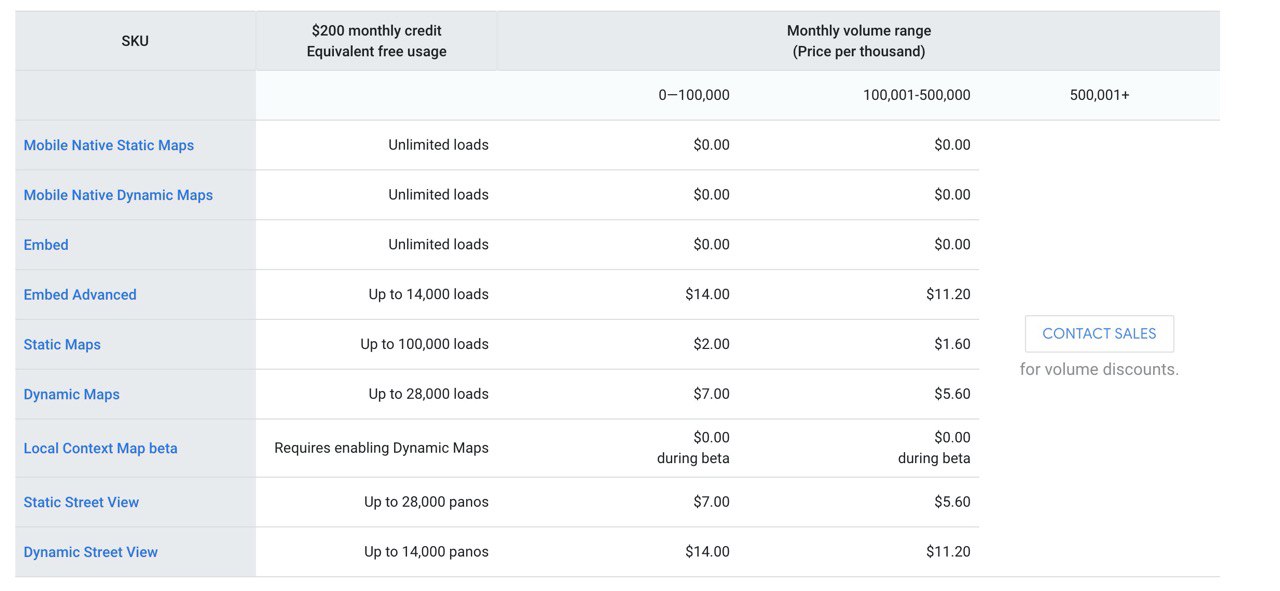The image size is (1280, 591).
Task: Open the Mobile Native Static Maps link
Action: (x=109, y=145)
